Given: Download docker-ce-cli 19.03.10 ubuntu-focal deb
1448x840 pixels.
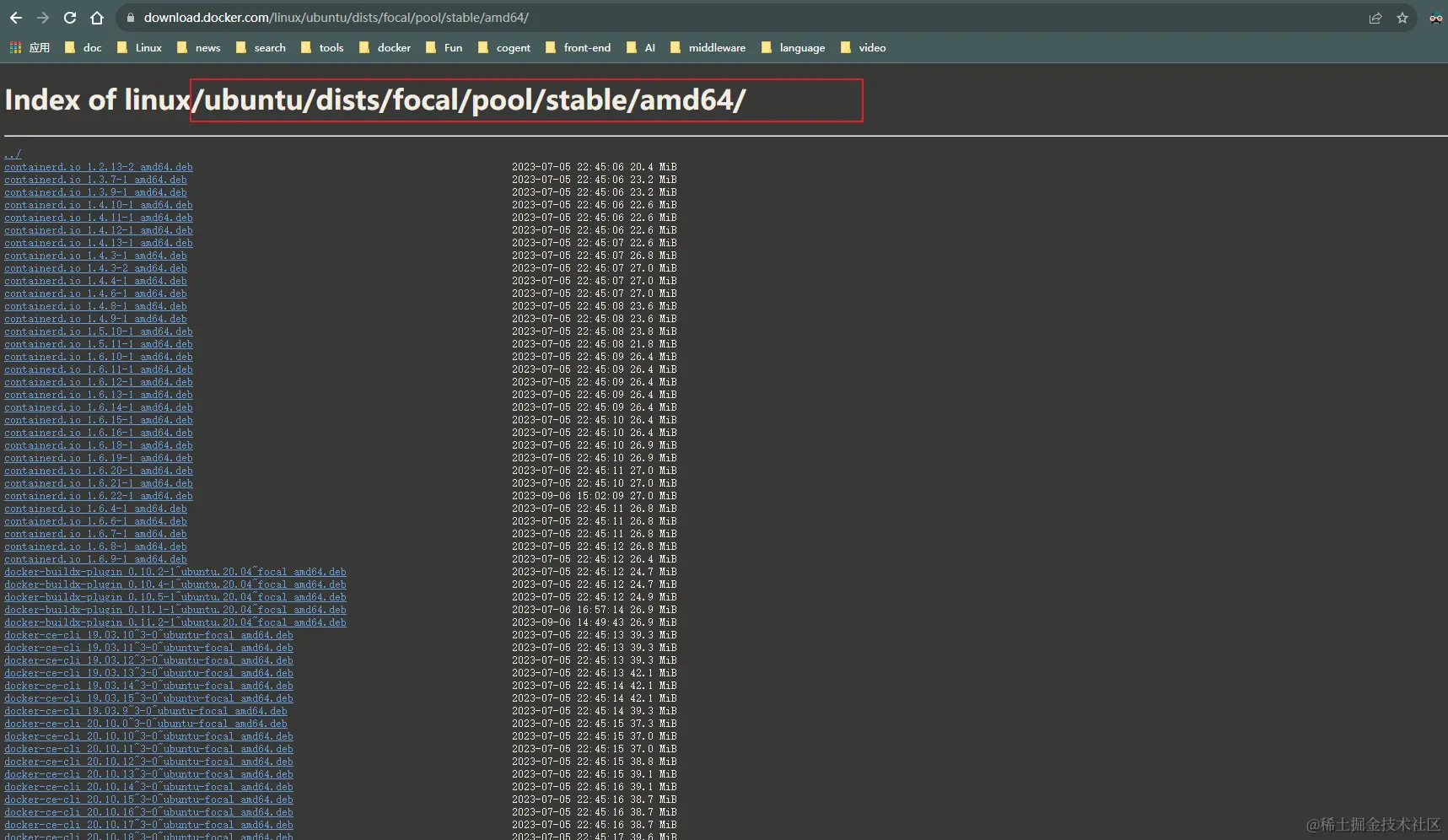Looking at the screenshot, I should (148, 635).
